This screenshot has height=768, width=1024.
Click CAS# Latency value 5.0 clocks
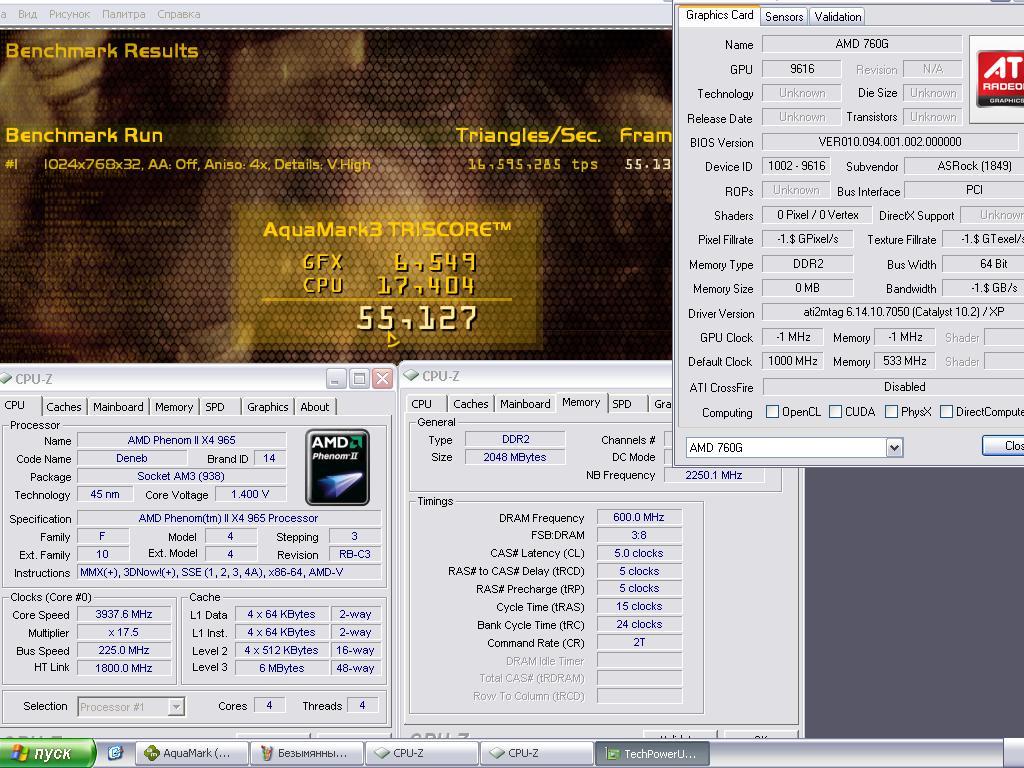pyautogui.click(x=639, y=553)
